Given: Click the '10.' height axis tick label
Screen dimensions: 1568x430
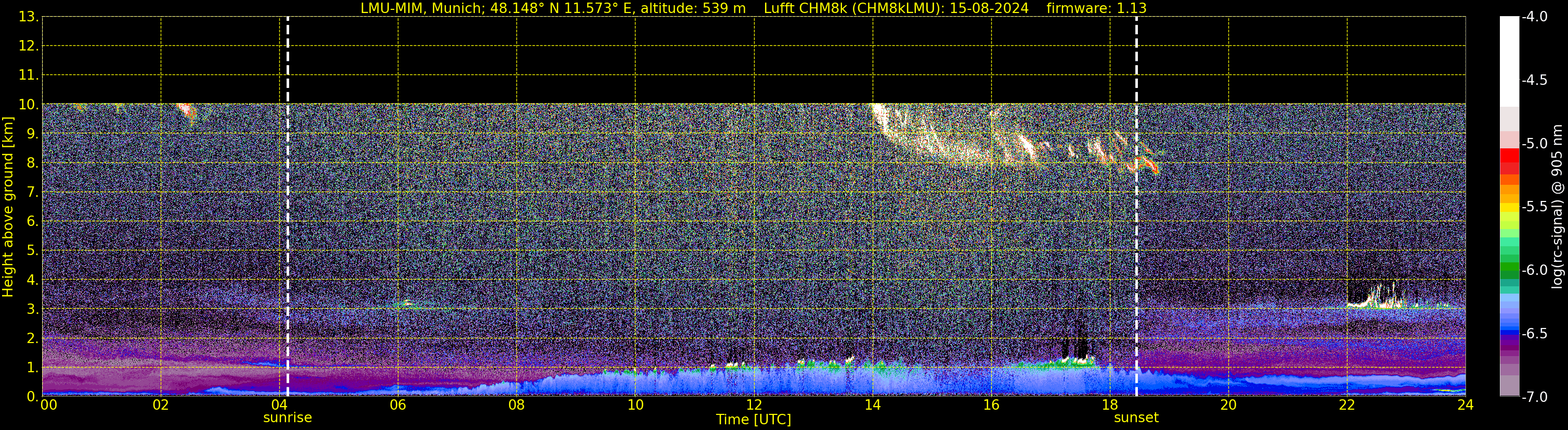Looking at the screenshot, I should click(x=29, y=104).
